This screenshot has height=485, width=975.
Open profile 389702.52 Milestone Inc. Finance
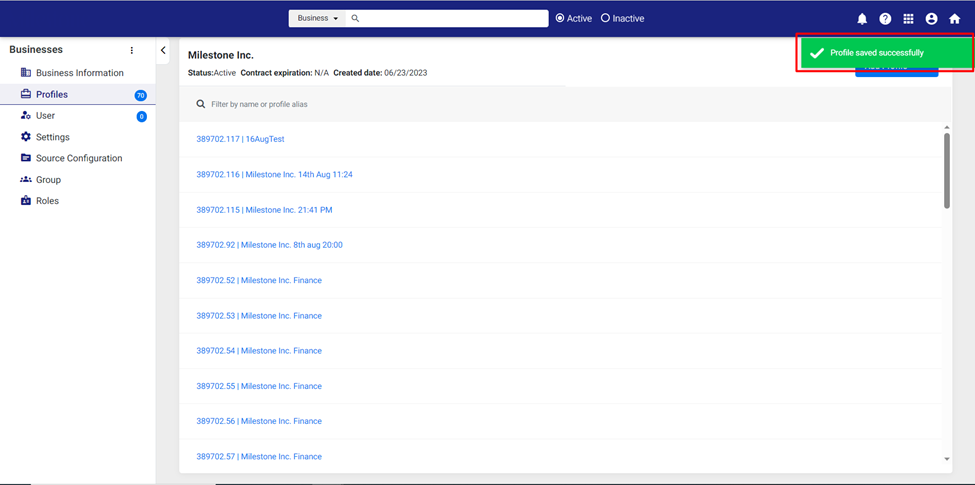[x=259, y=280]
